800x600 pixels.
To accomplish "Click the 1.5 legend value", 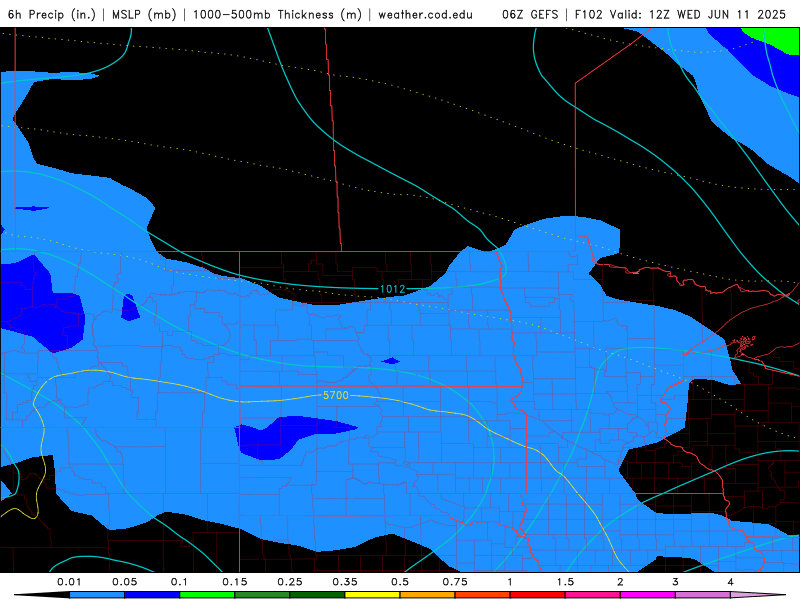I will [565, 582].
